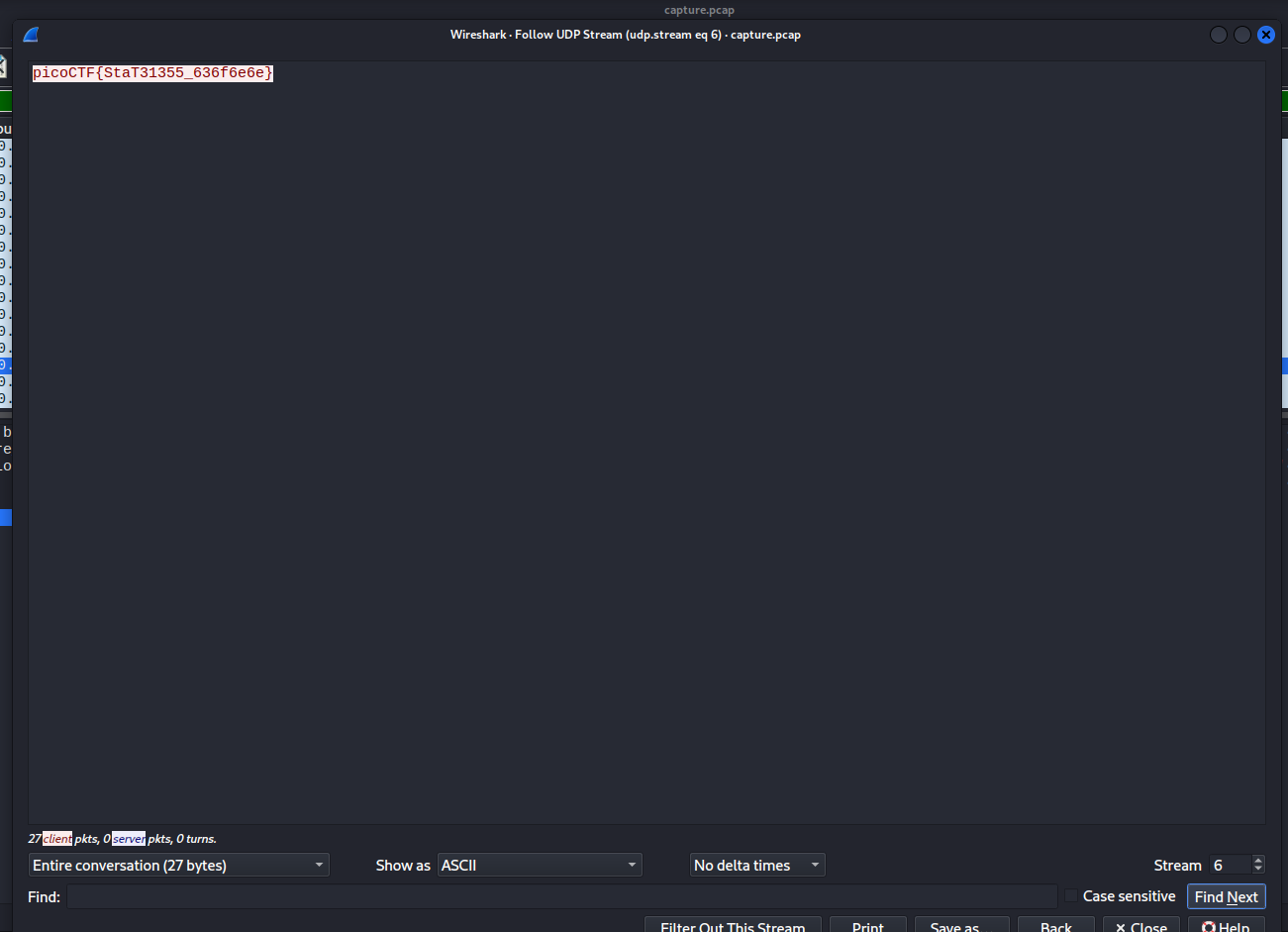This screenshot has height=932, width=1288.
Task: Click the Back button
Action: [1055, 926]
